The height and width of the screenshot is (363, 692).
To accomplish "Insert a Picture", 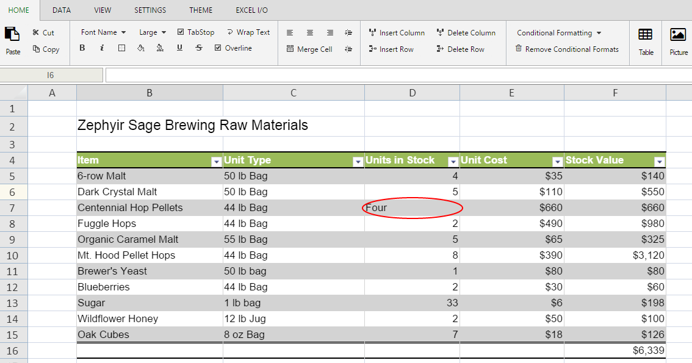I will click(678, 41).
